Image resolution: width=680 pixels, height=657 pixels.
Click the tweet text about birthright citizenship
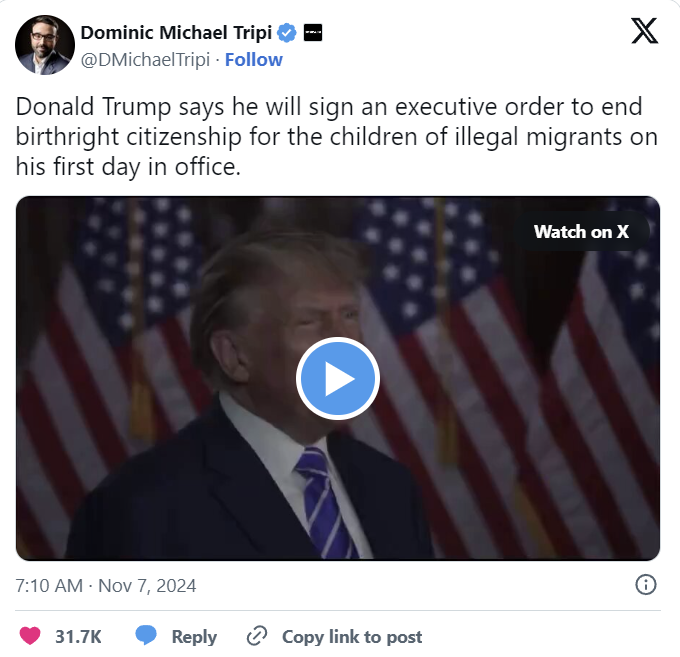point(337,137)
